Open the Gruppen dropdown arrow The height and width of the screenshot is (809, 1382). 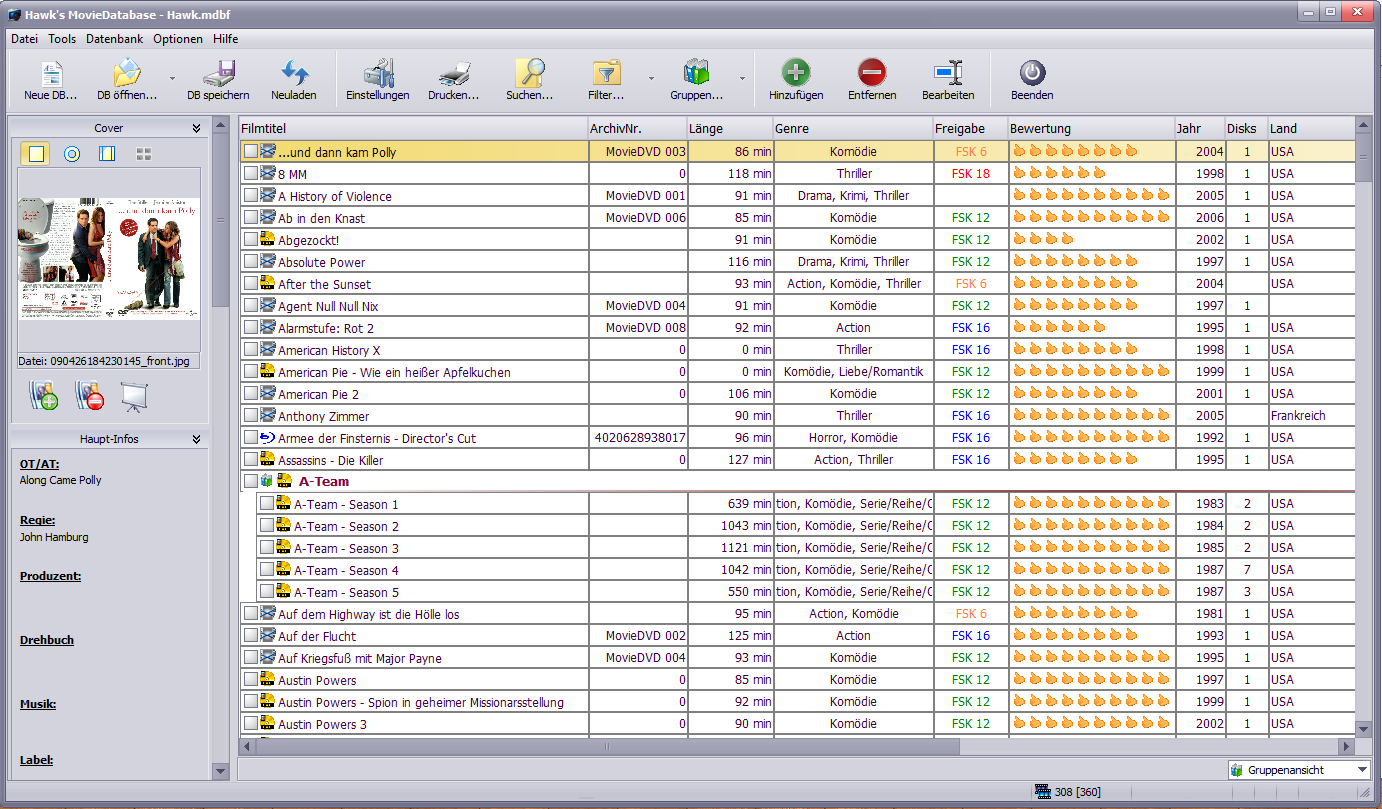(x=742, y=78)
